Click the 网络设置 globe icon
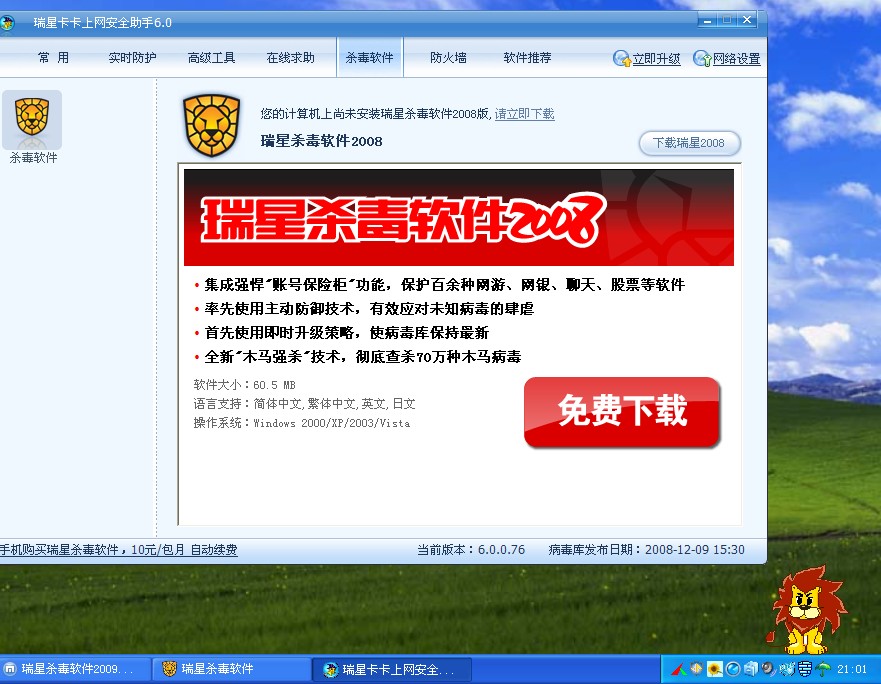This screenshot has height=684, width=881. click(702, 58)
